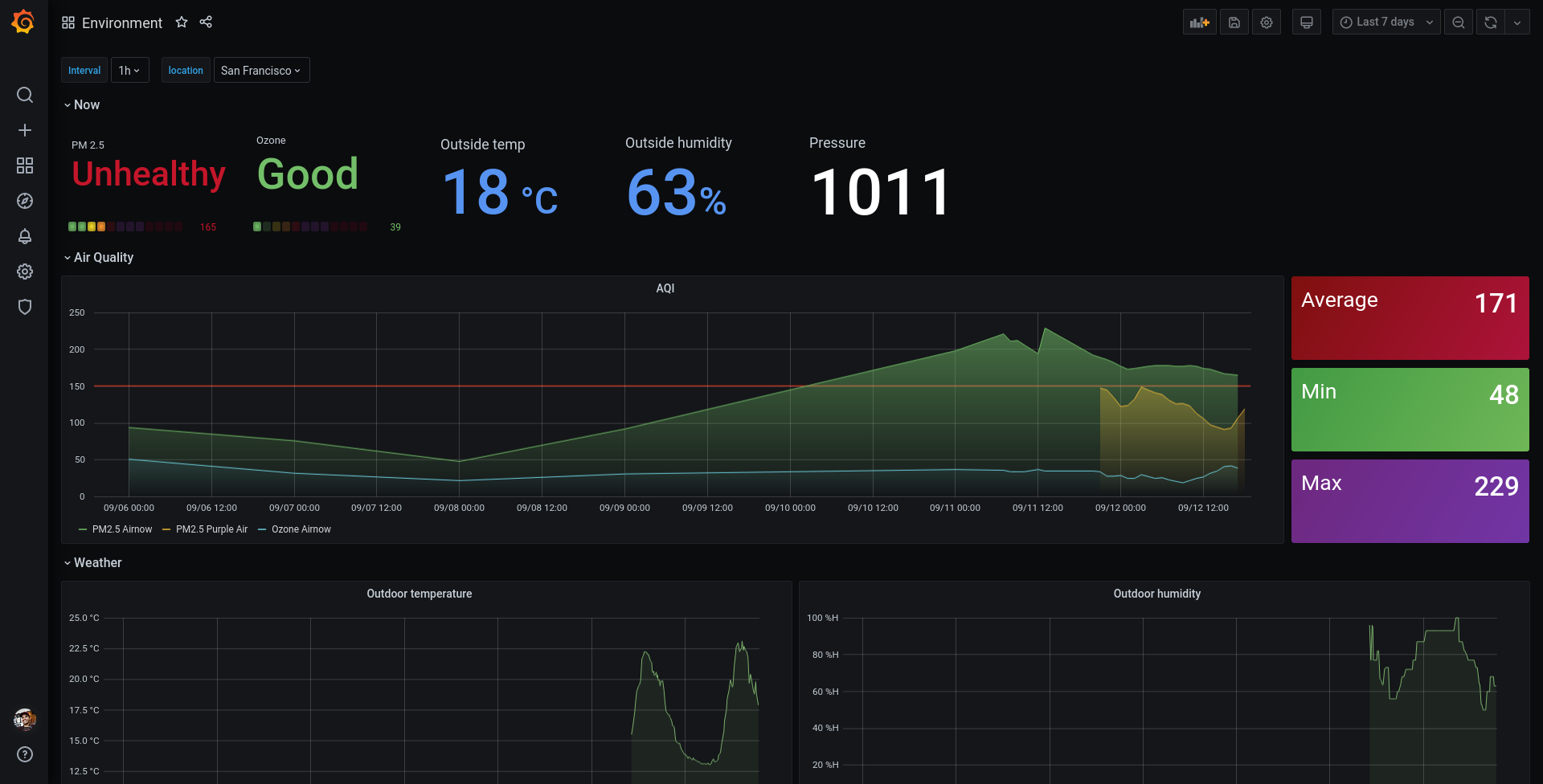1543x784 pixels.
Task: Open the Last 7 days time picker
Action: [1385, 22]
